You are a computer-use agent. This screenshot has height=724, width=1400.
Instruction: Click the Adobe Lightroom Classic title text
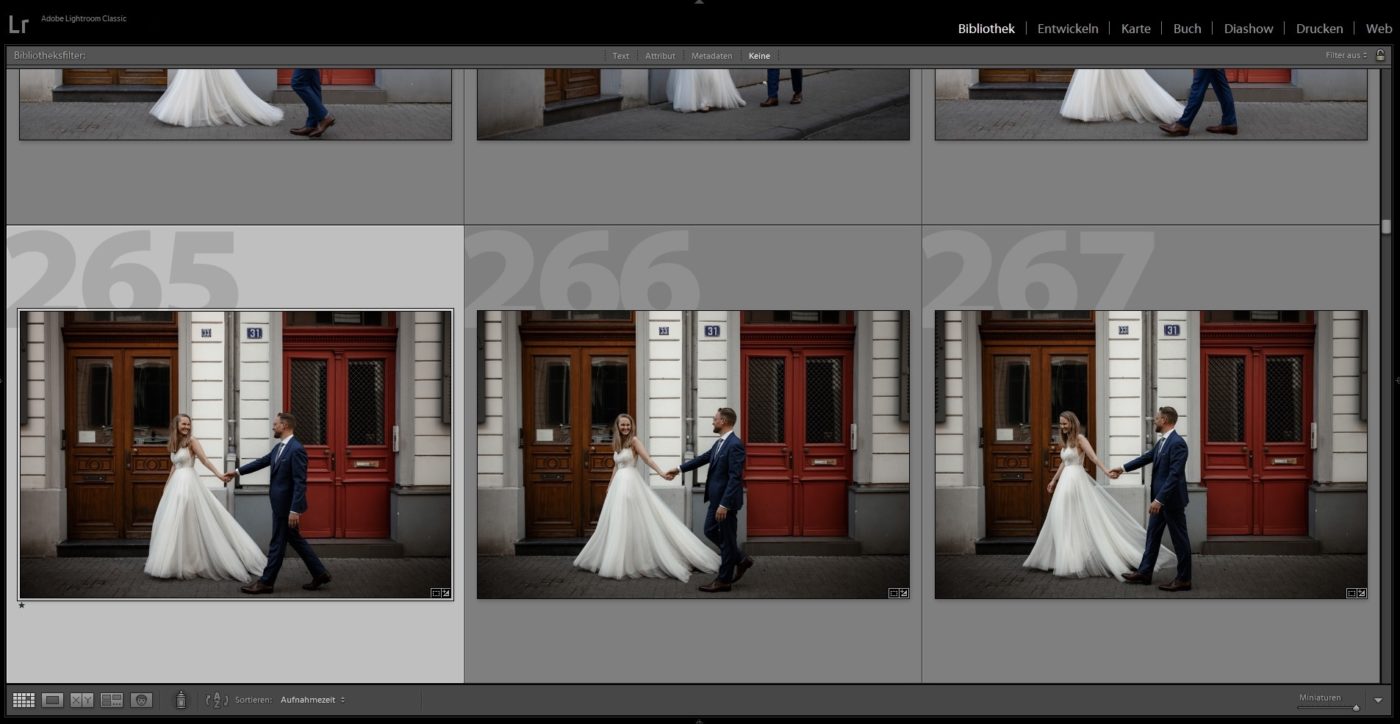pyautogui.click(x=84, y=19)
